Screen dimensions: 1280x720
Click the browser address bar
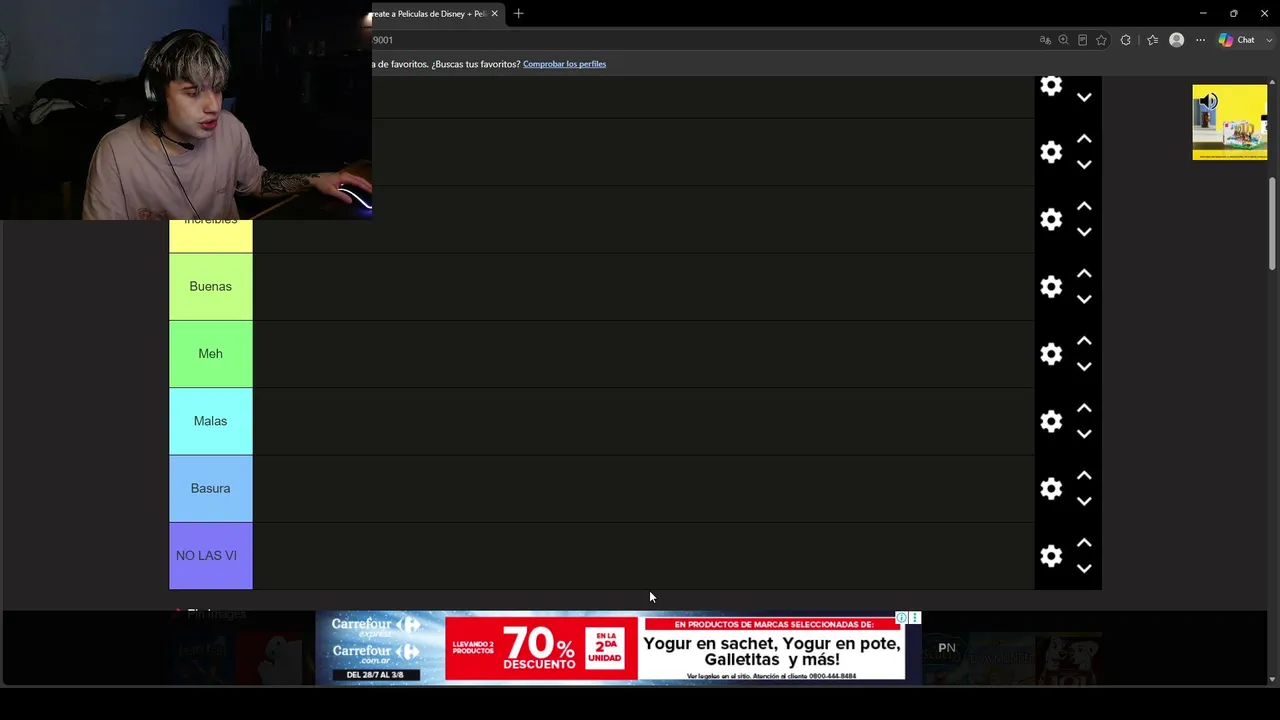tap(700, 40)
